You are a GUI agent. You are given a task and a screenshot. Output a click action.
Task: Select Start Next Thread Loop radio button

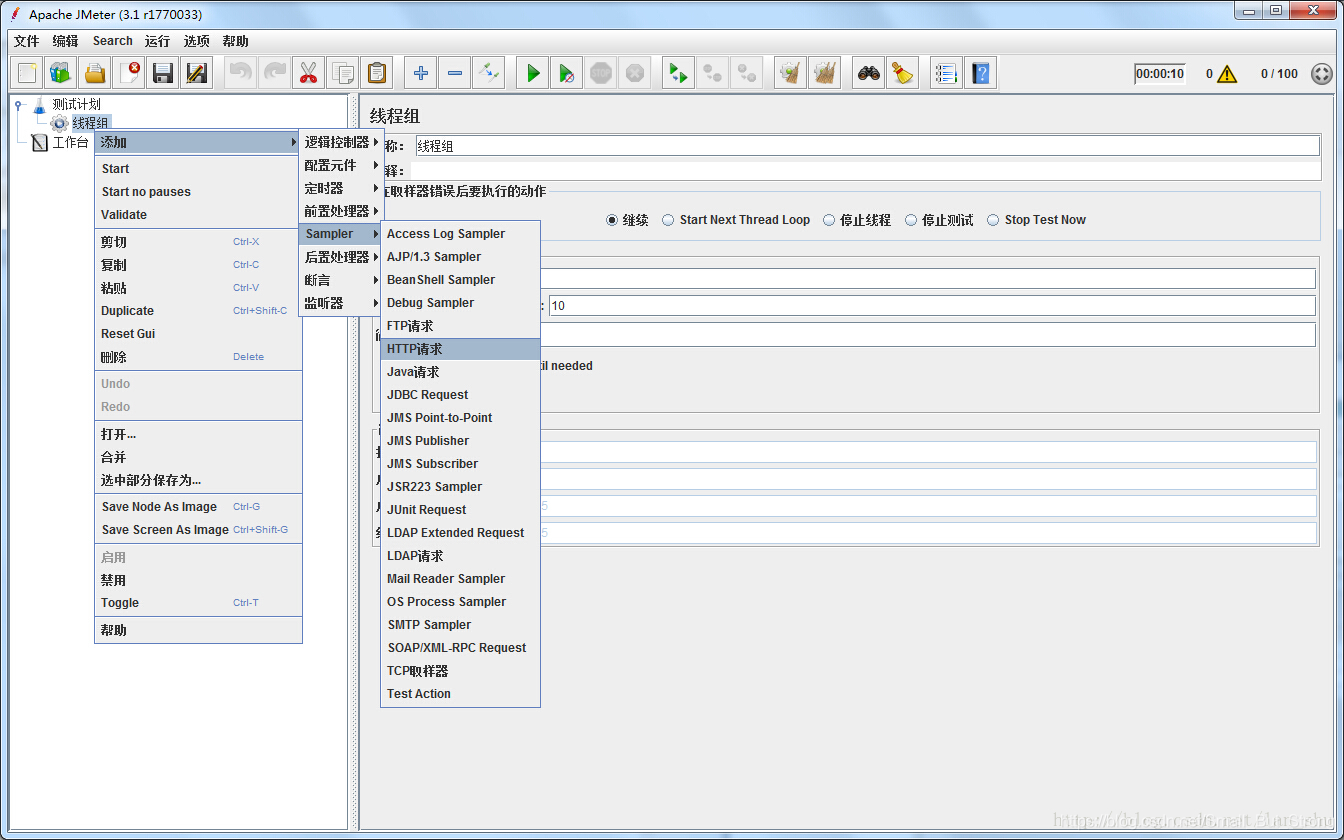[668, 220]
